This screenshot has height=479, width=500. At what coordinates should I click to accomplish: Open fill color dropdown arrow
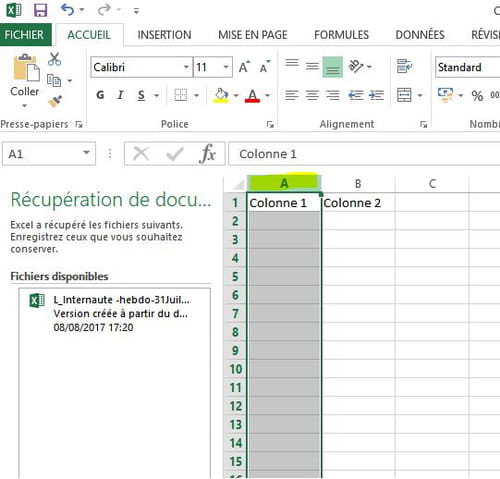point(236,95)
